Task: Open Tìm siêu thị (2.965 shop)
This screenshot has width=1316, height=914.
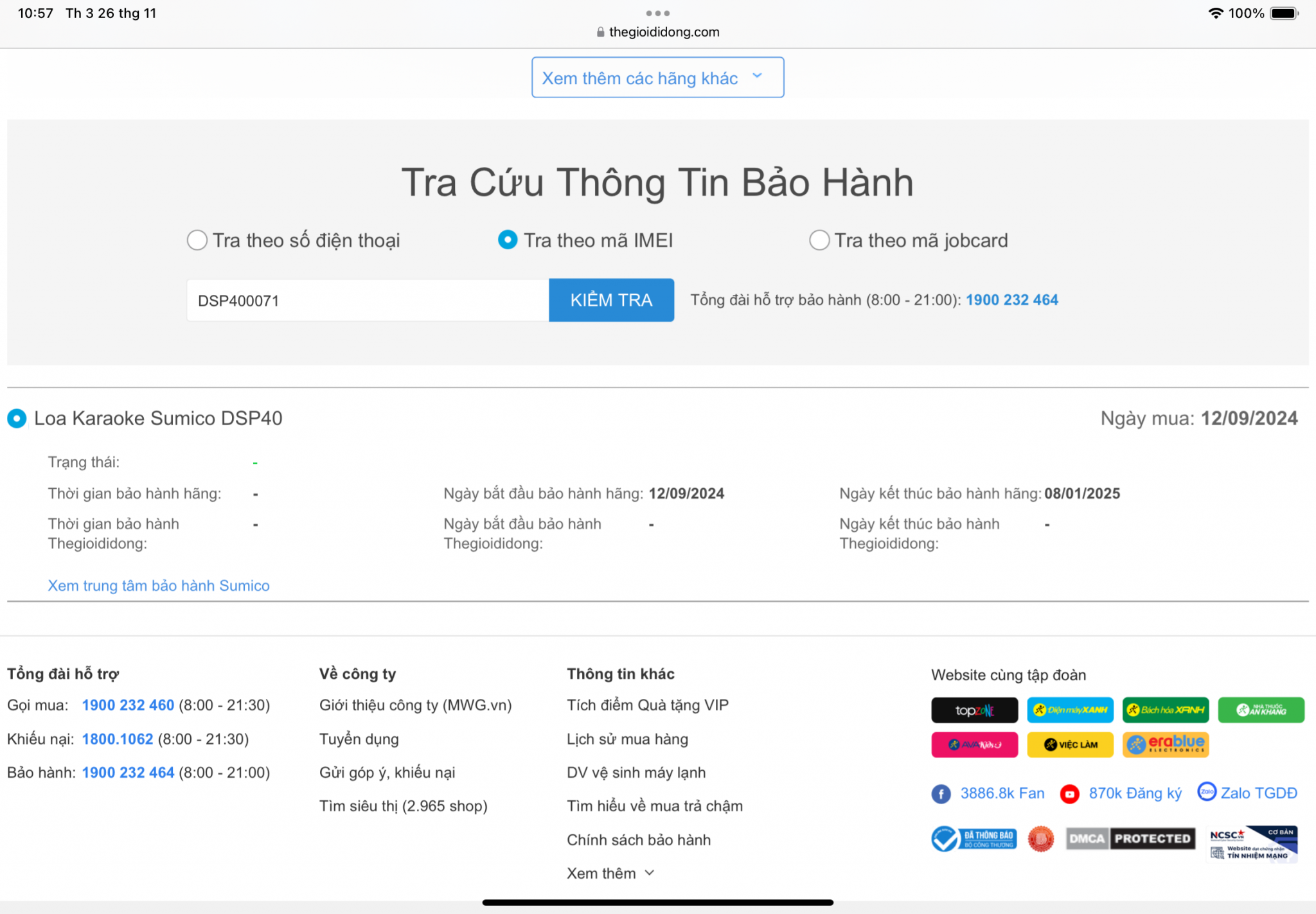Action: click(x=403, y=806)
